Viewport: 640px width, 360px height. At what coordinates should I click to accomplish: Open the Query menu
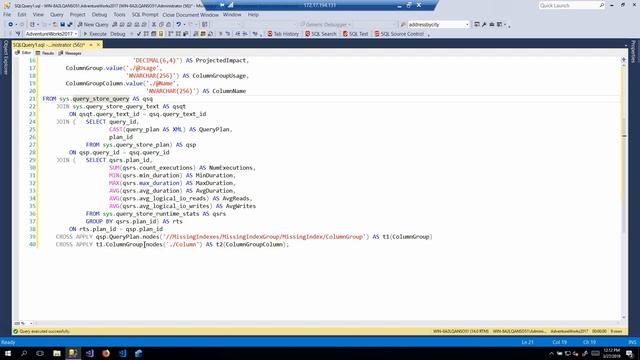pyautogui.click(x=57, y=15)
